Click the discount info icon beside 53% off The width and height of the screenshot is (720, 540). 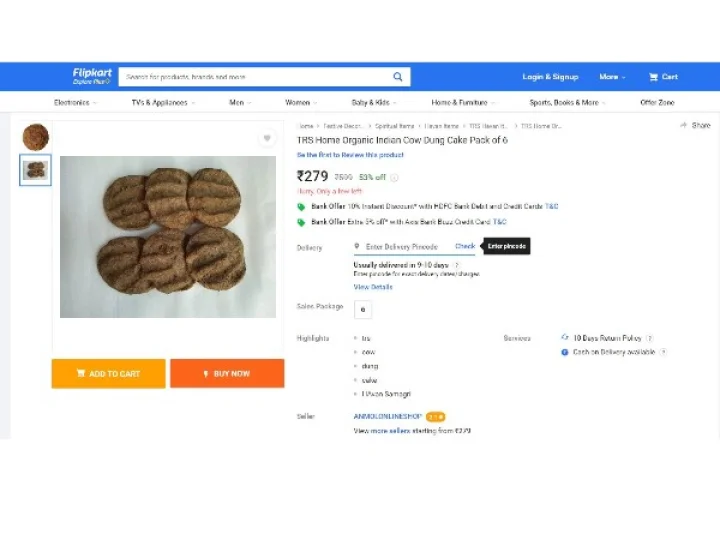394,178
